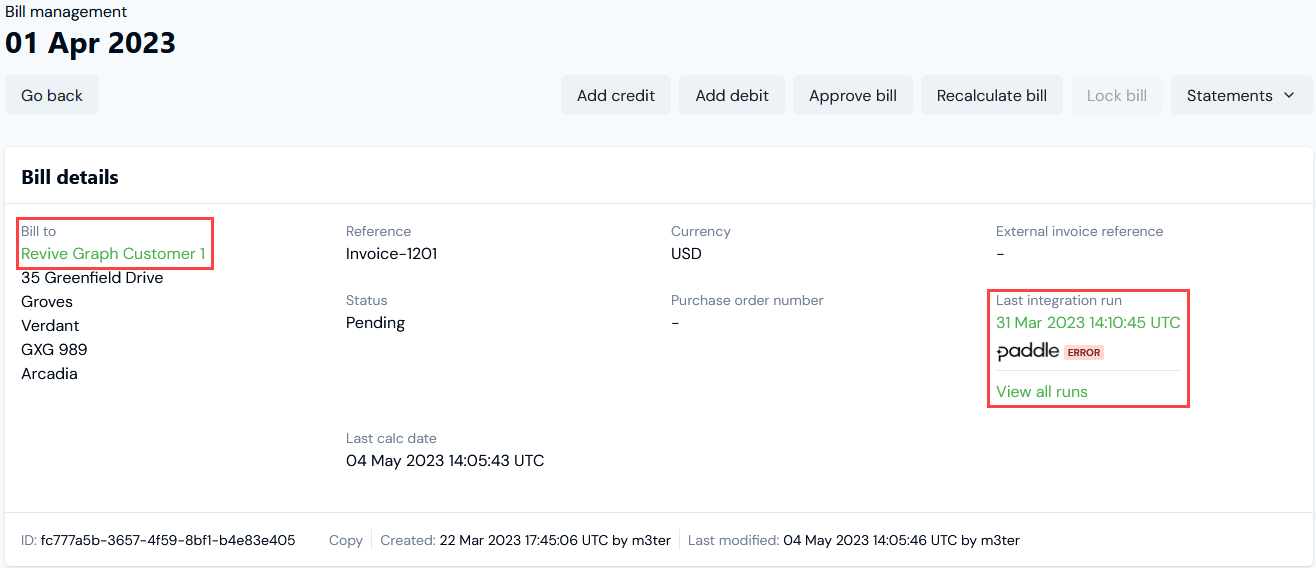The width and height of the screenshot is (1316, 568).
Task: Open the 31 Mar 2023 integration run link
Action: click(1088, 322)
